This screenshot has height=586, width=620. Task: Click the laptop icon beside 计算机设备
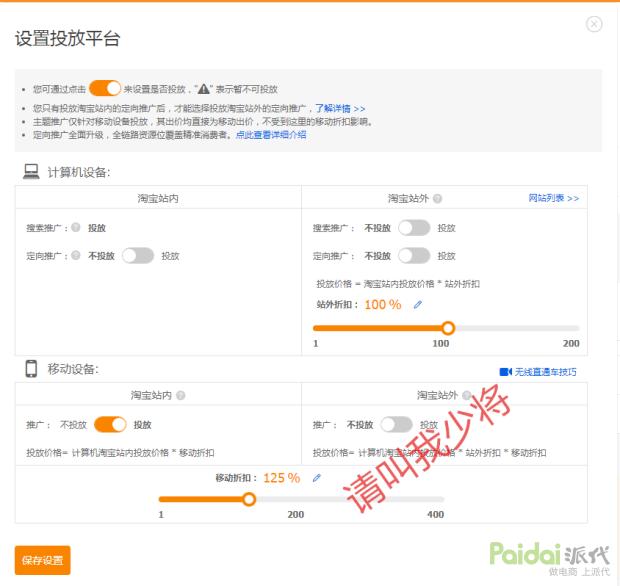coord(31,172)
